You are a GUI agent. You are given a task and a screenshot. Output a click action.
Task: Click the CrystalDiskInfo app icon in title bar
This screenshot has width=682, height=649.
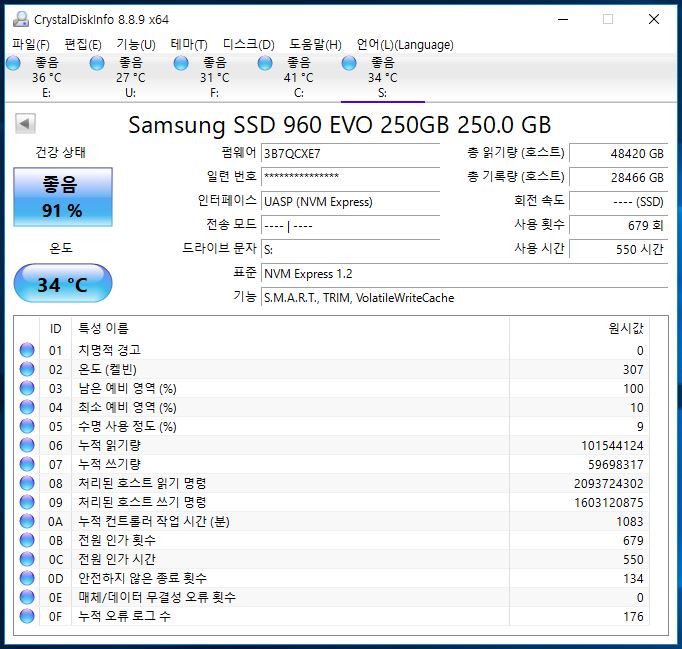pyautogui.click(x=20, y=19)
